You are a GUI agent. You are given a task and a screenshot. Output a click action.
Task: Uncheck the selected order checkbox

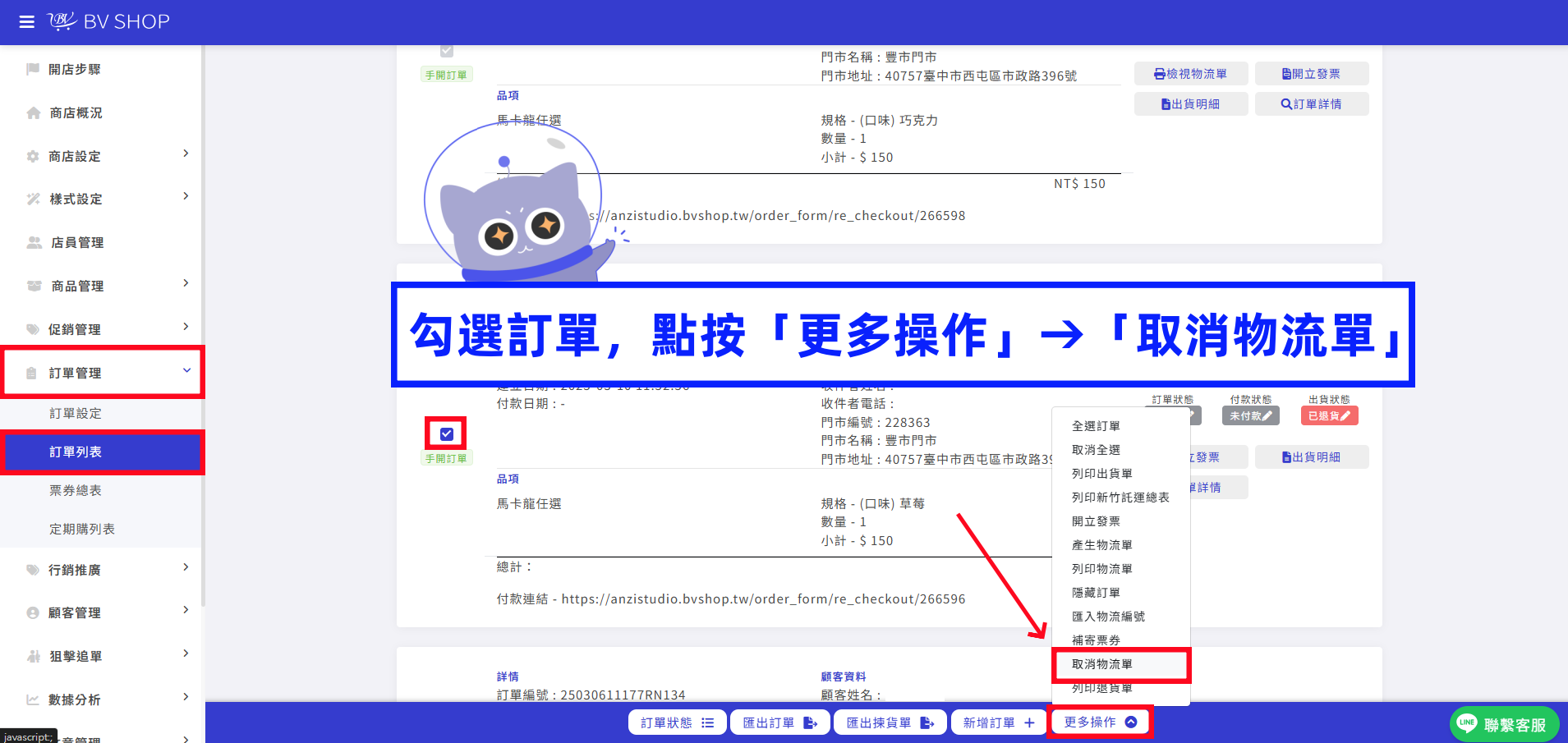pos(446,433)
